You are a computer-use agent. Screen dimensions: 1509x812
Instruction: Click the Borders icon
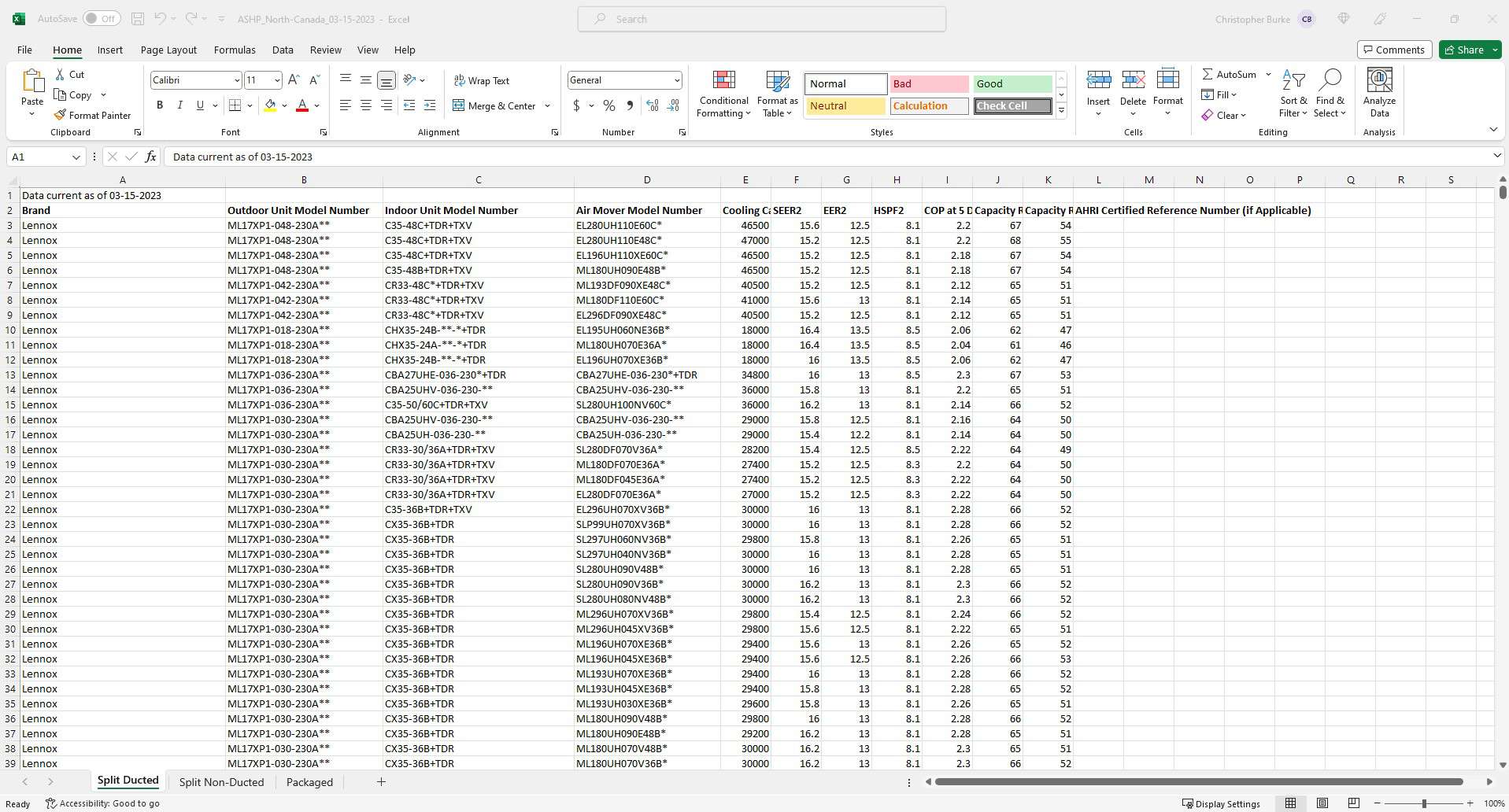tap(235, 105)
